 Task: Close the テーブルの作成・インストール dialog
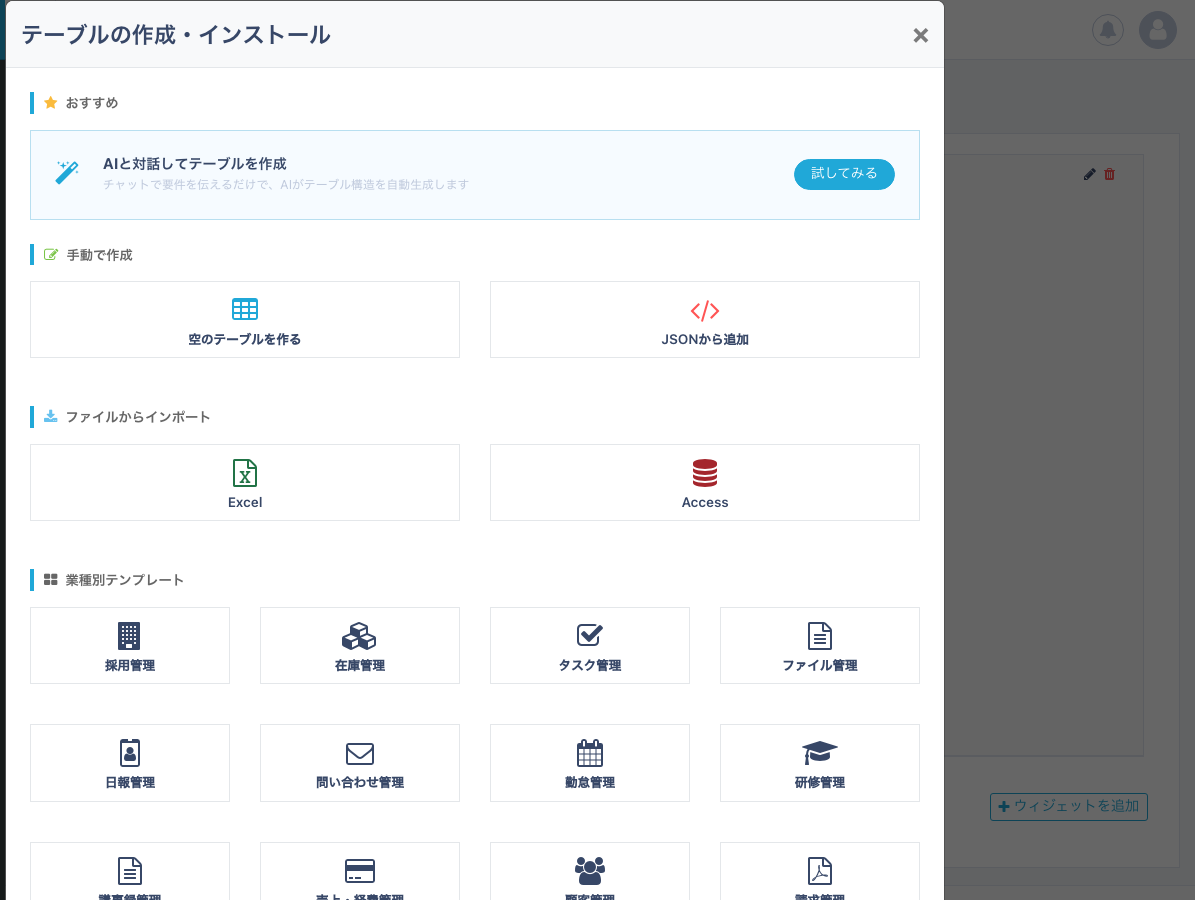coord(920,35)
